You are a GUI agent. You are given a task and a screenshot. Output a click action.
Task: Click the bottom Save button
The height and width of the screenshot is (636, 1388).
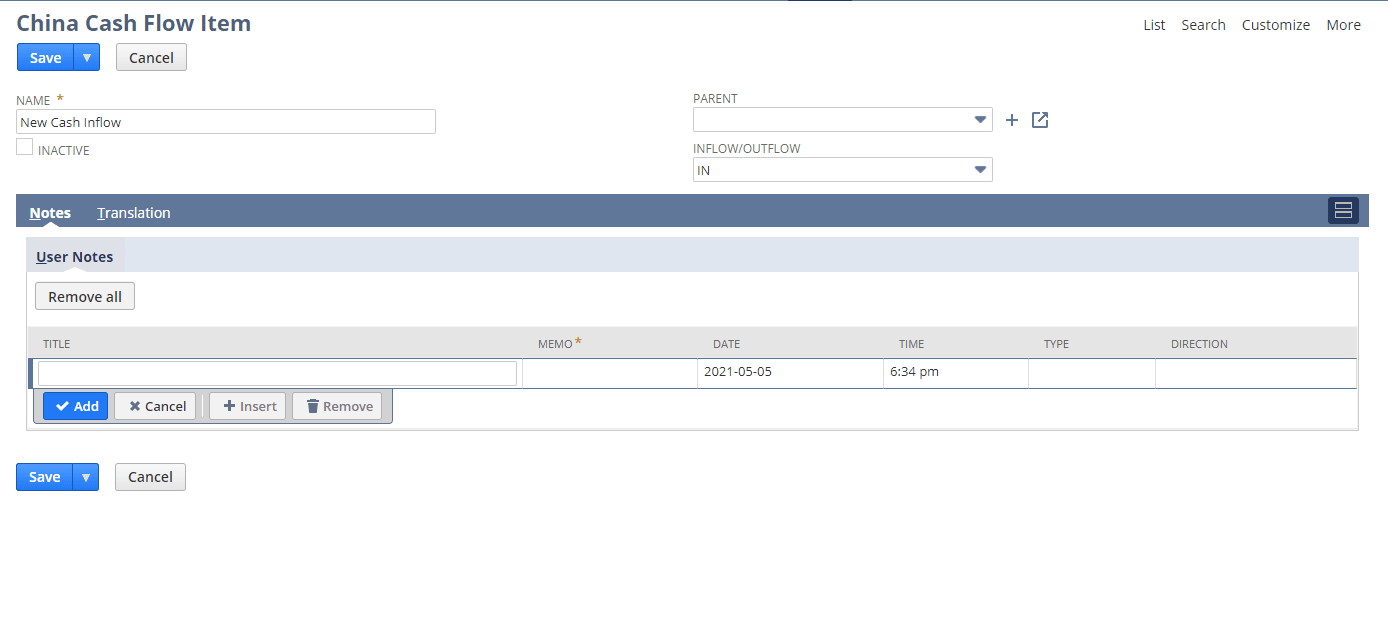(x=44, y=477)
